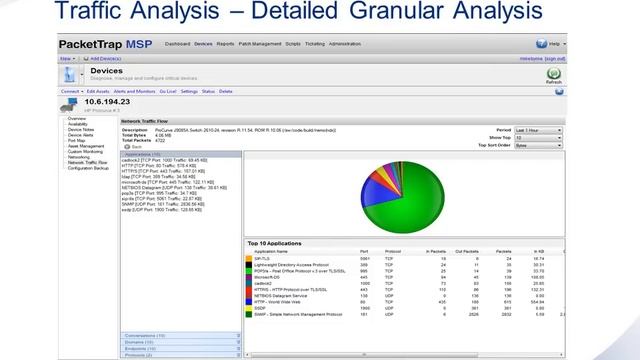
Task: Click the Protocol column header
Action: pos(393,251)
